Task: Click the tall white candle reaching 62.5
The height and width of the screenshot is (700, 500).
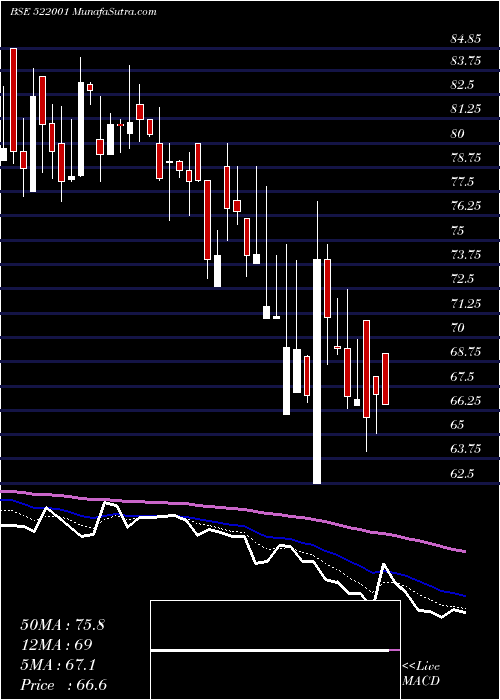Action: (317, 371)
